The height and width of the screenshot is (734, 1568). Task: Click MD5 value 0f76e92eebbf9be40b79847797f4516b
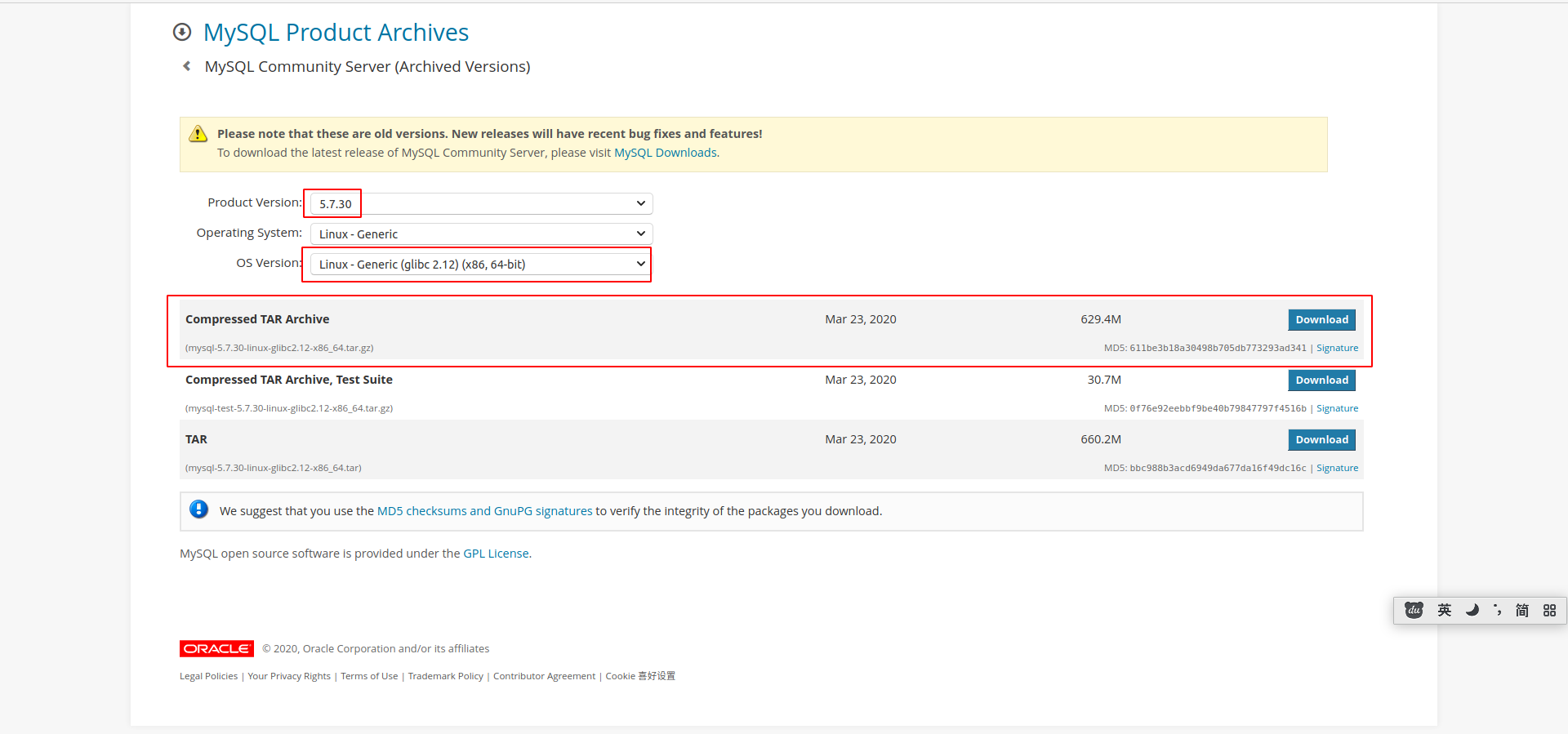(1218, 408)
